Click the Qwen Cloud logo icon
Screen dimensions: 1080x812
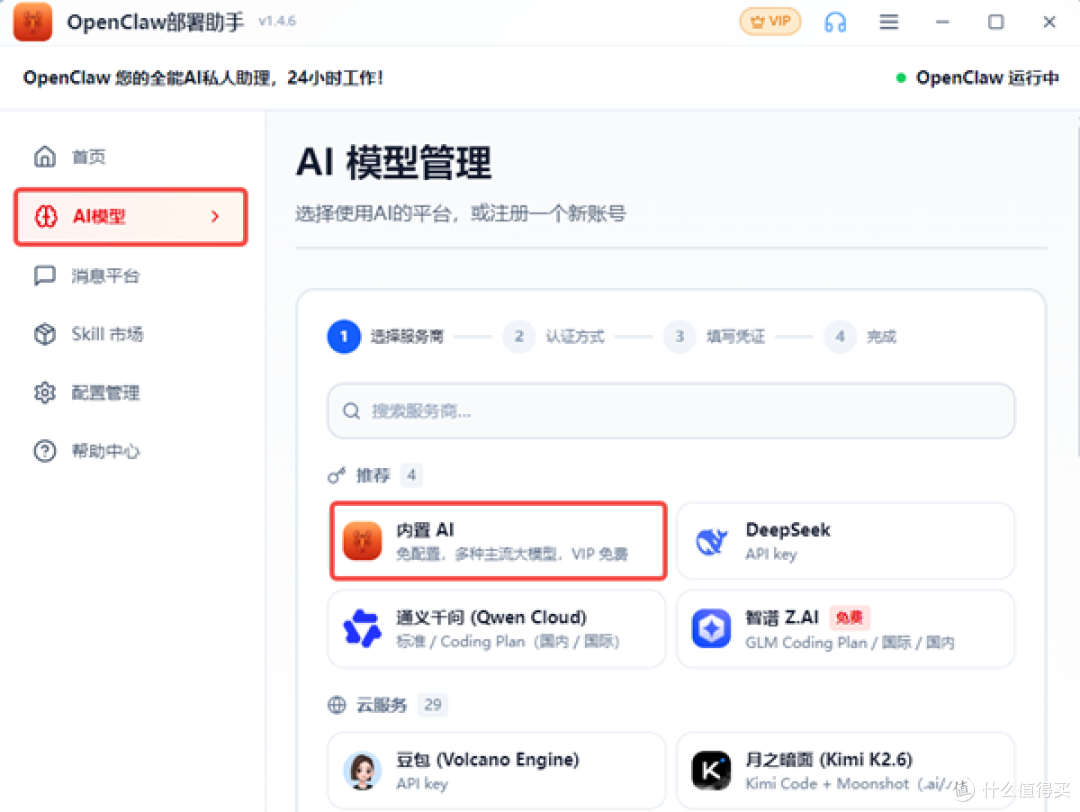click(x=362, y=628)
